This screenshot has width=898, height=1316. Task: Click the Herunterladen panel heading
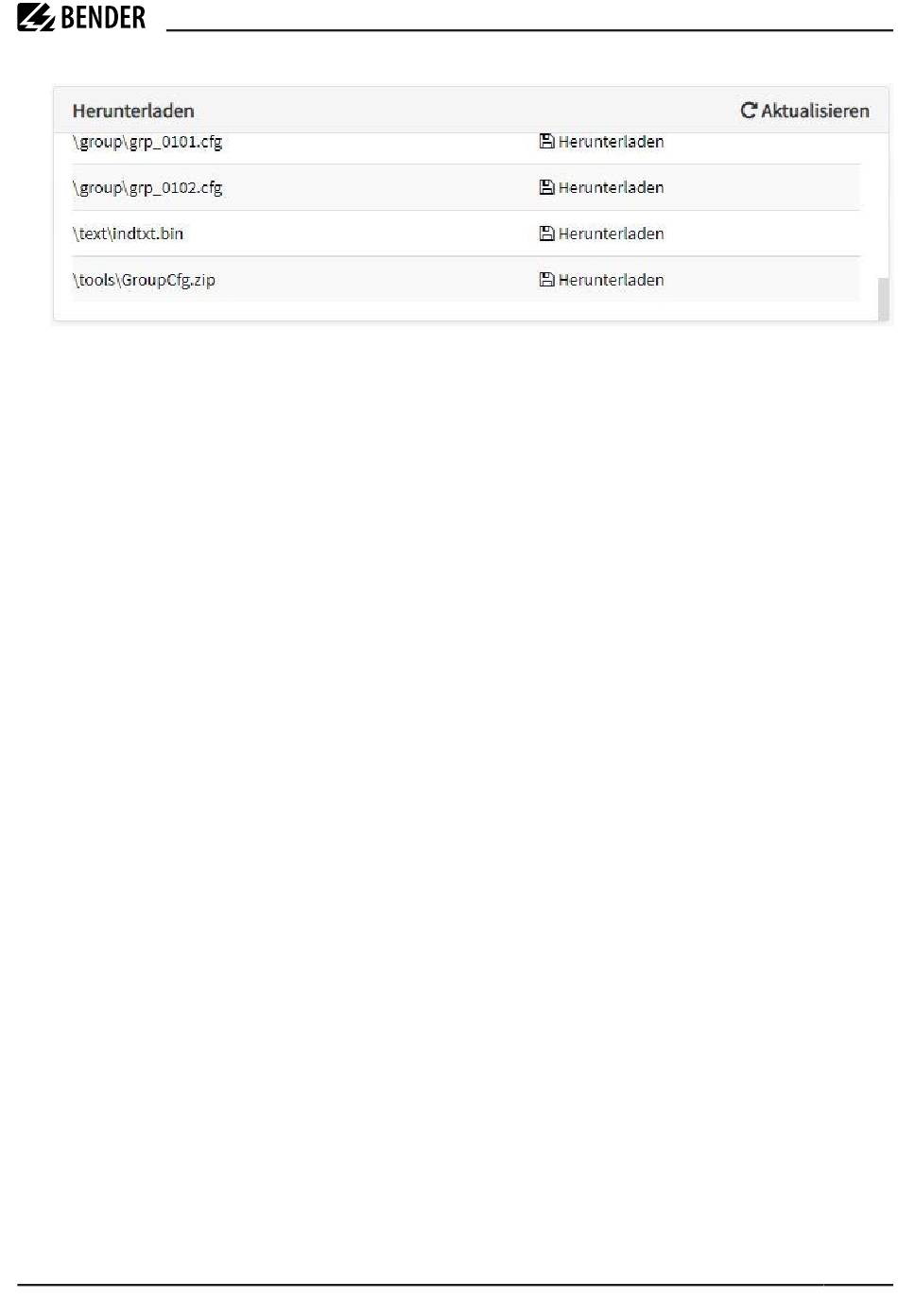tap(133, 111)
